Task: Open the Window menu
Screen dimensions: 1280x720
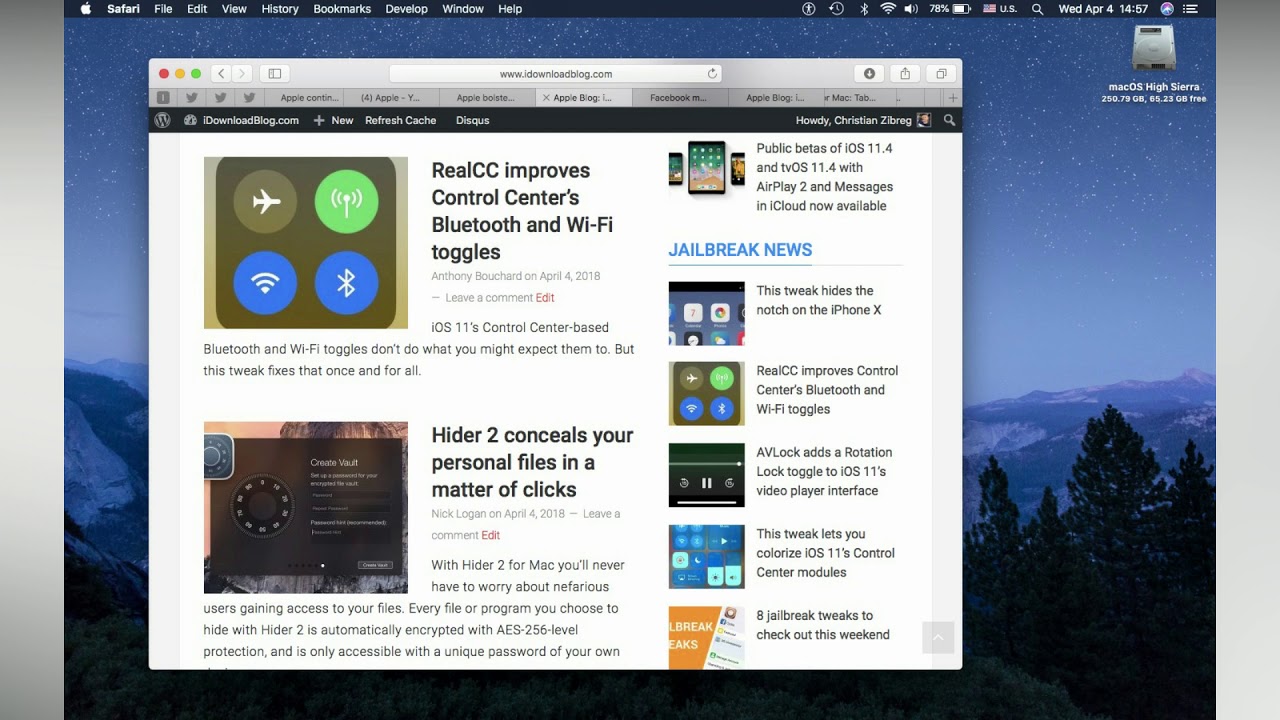Action: point(463,9)
